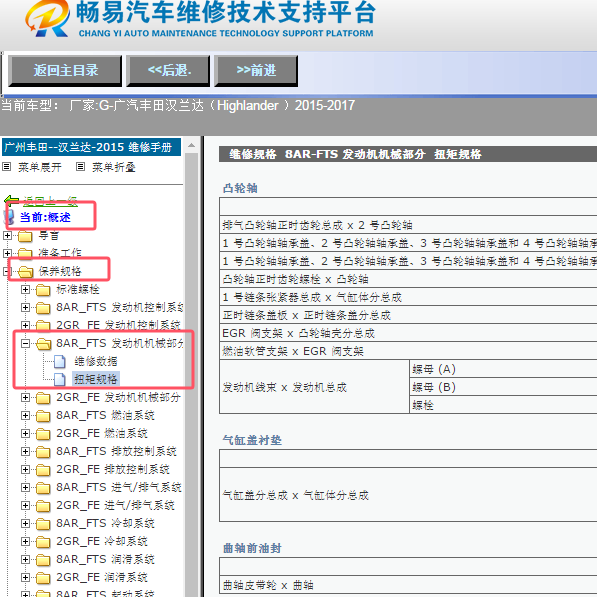Expand 2GR_FE 发动机控制系统 node
The height and width of the screenshot is (597, 597).
[25, 326]
